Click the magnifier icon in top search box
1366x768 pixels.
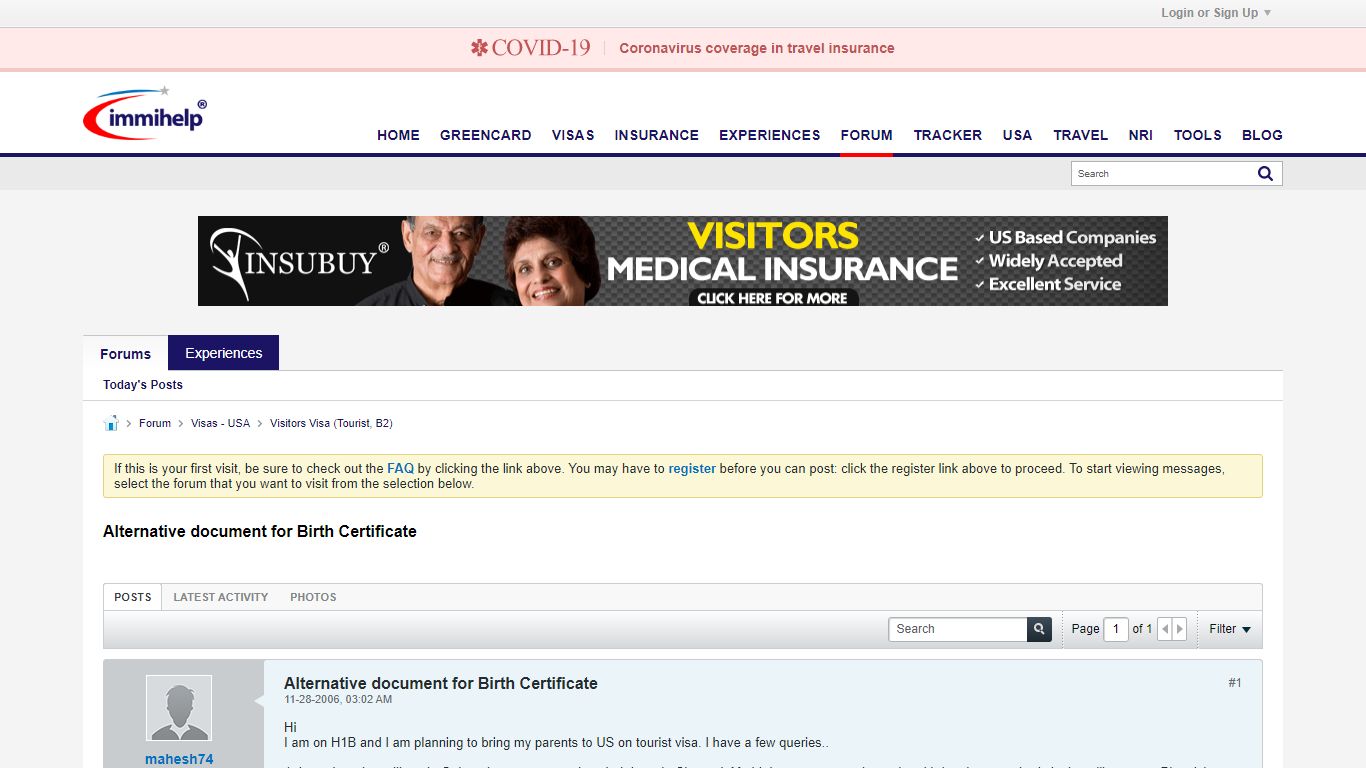[1265, 173]
